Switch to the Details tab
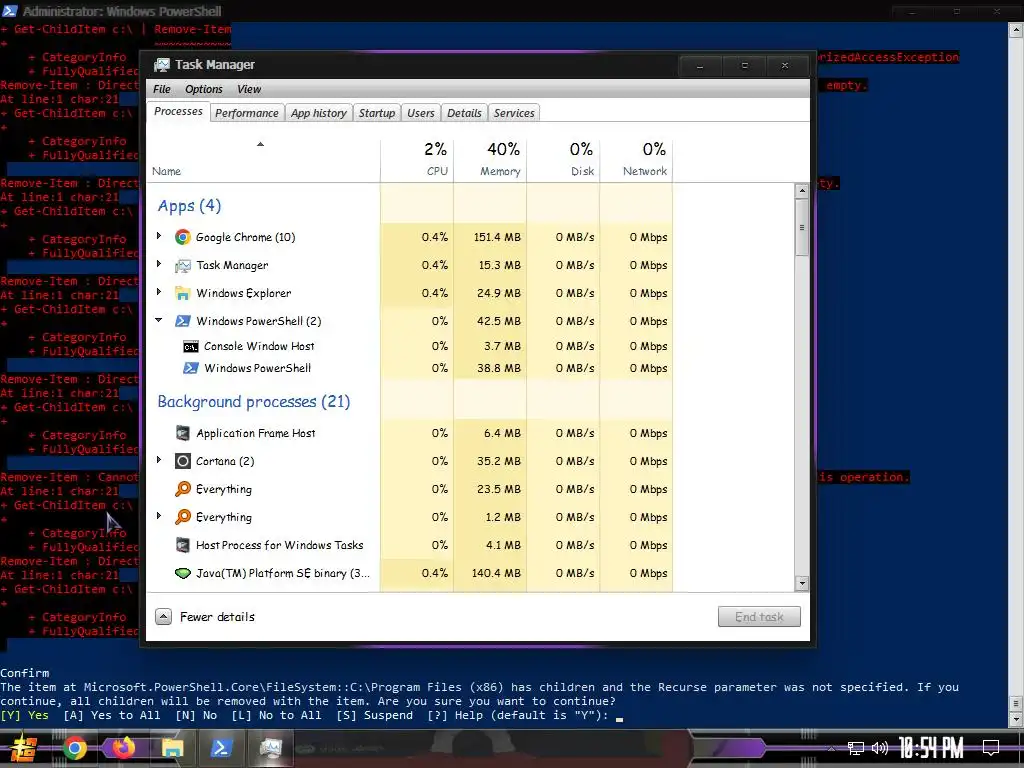 pyautogui.click(x=464, y=113)
